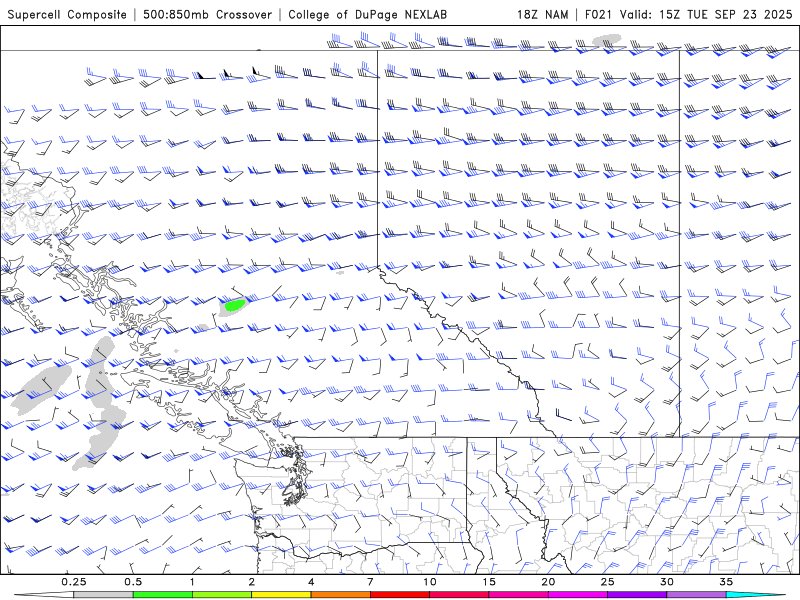This screenshot has width=800, height=600.
Task: Click the legend value 25
Action: tap(608, 582)
